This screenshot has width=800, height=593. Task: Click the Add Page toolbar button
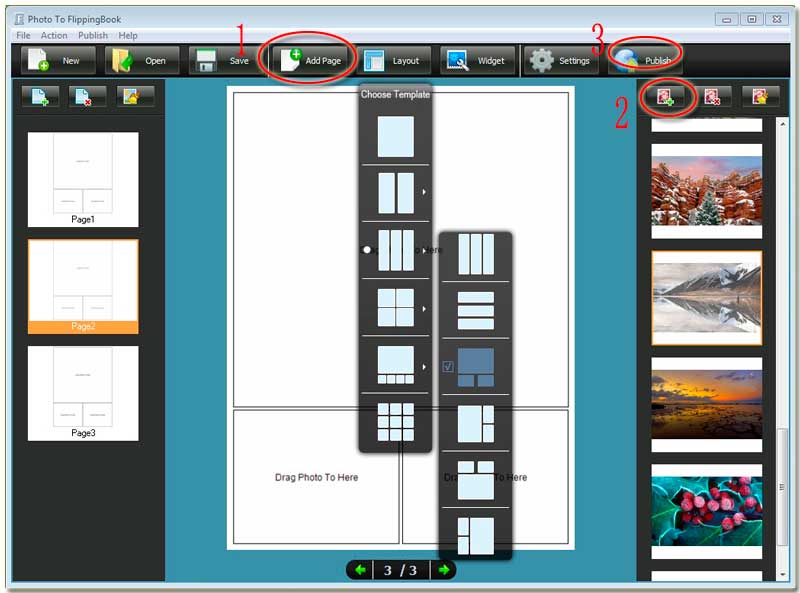[x=310, y=61]
